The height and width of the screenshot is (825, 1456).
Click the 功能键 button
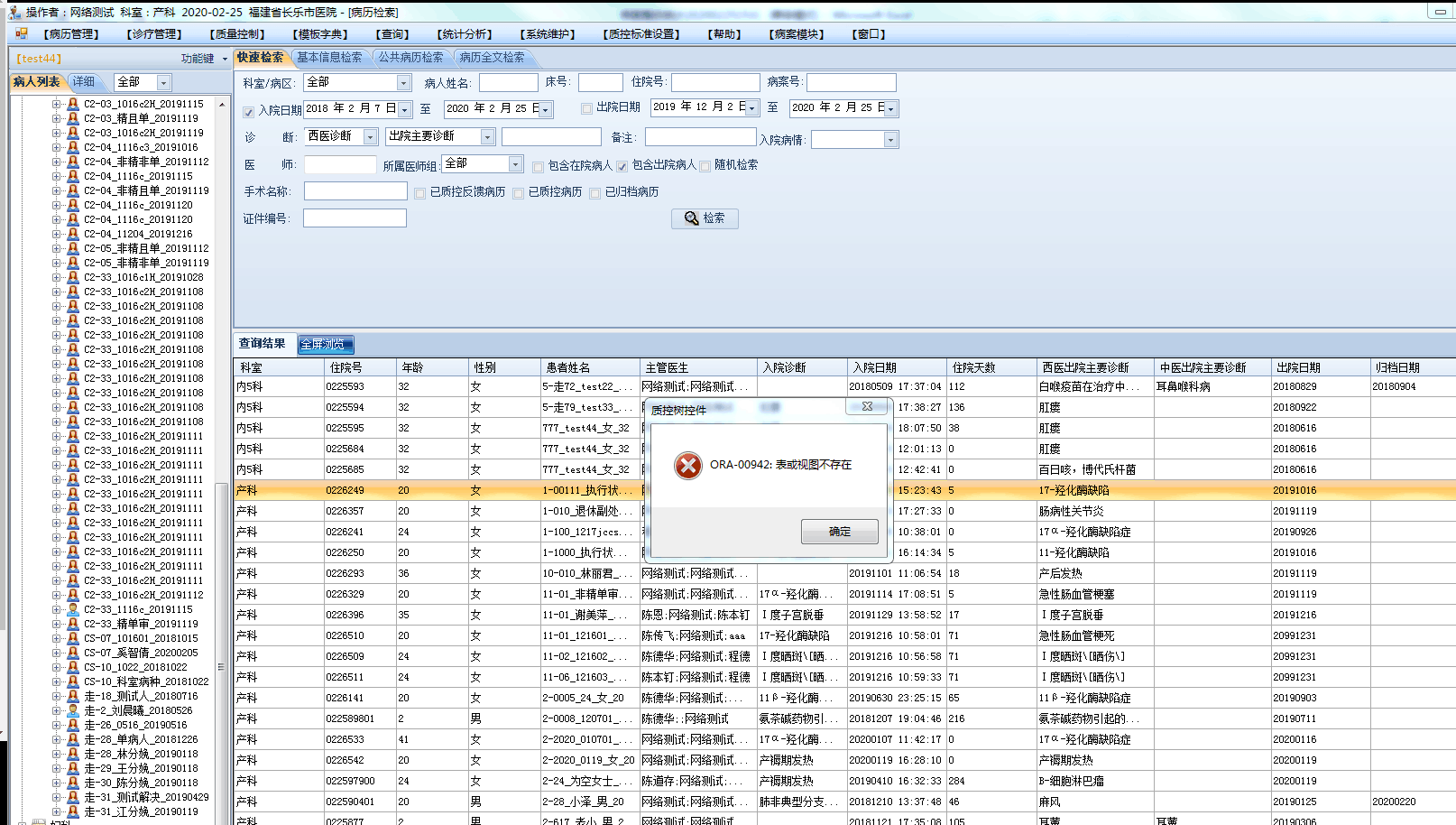click(204, 59)
